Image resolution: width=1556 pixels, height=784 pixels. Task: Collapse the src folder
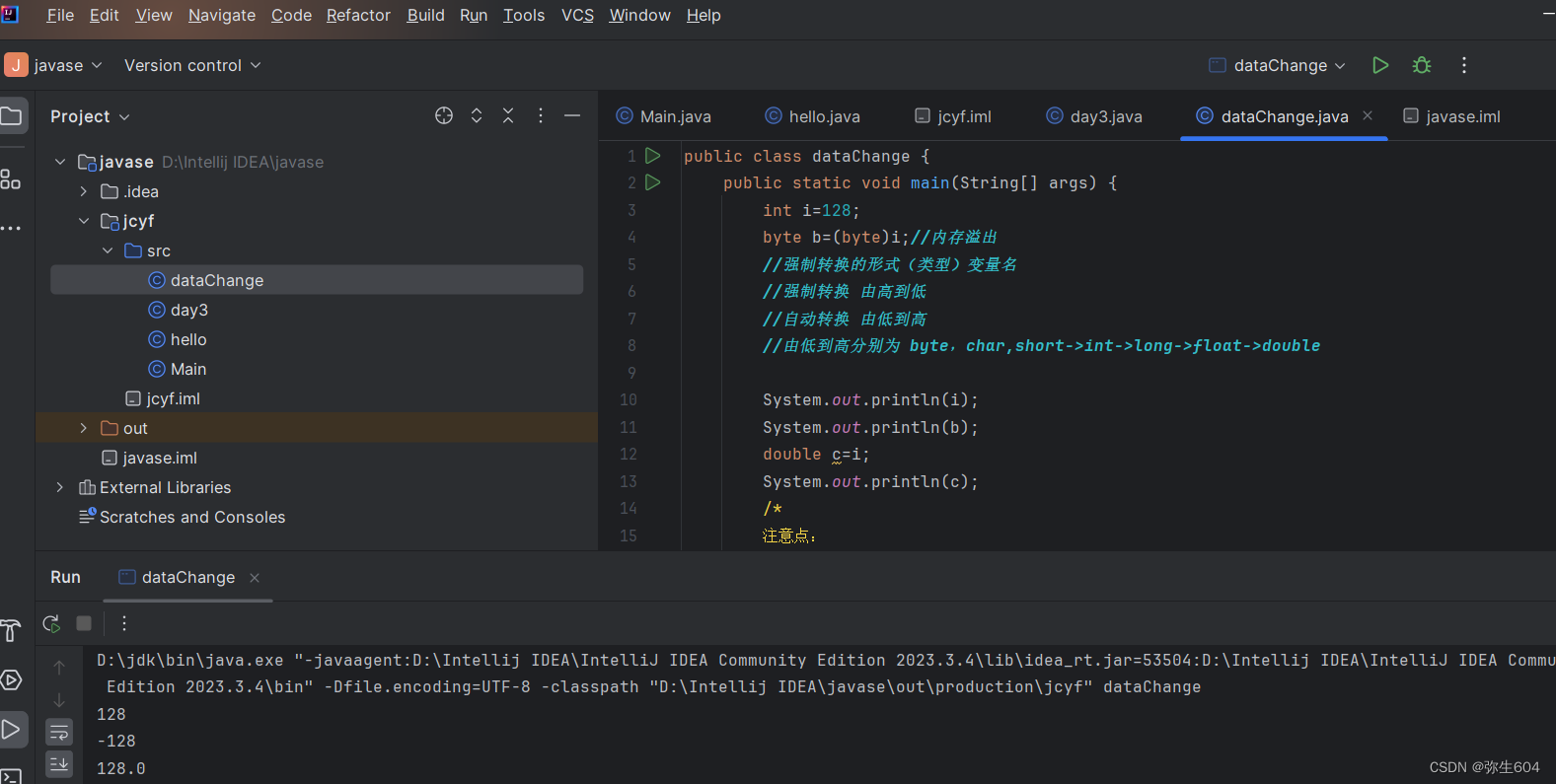108,250
